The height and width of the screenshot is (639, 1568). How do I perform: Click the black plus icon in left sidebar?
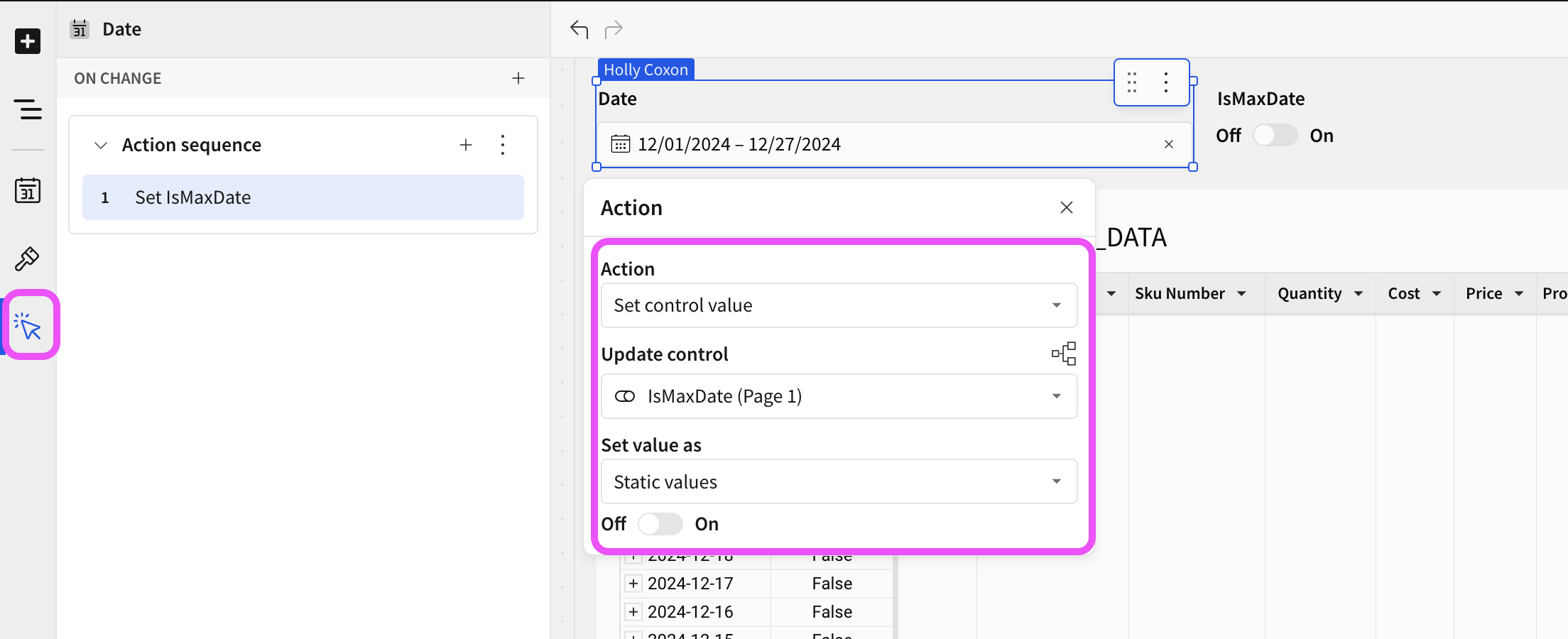click(27, 40)
